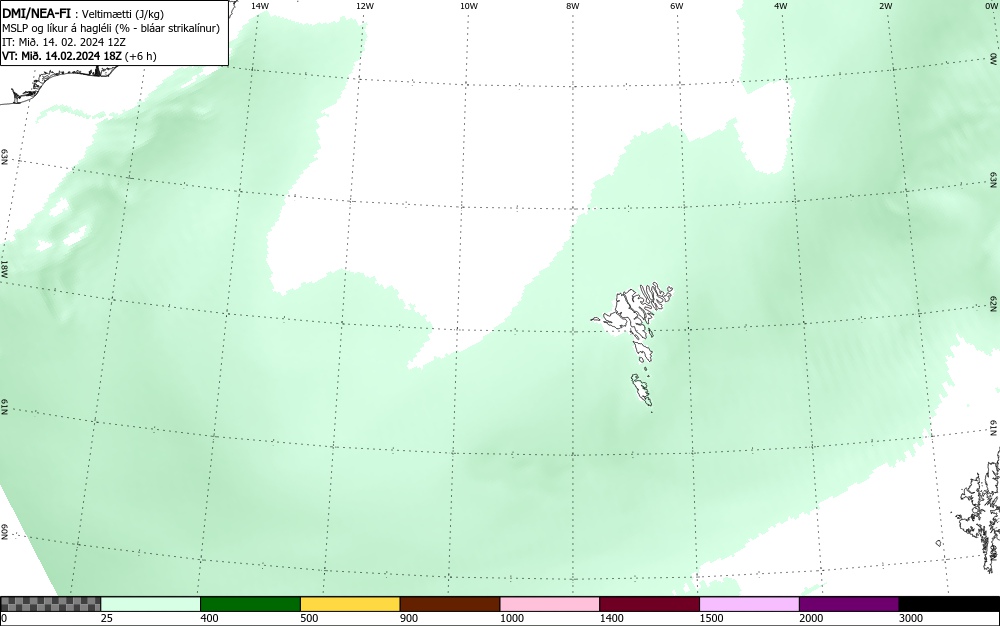This screenshot has width=1000, height=626.
Task: Click the yellow 500–900 legend swatch
Action: (350, 604)
